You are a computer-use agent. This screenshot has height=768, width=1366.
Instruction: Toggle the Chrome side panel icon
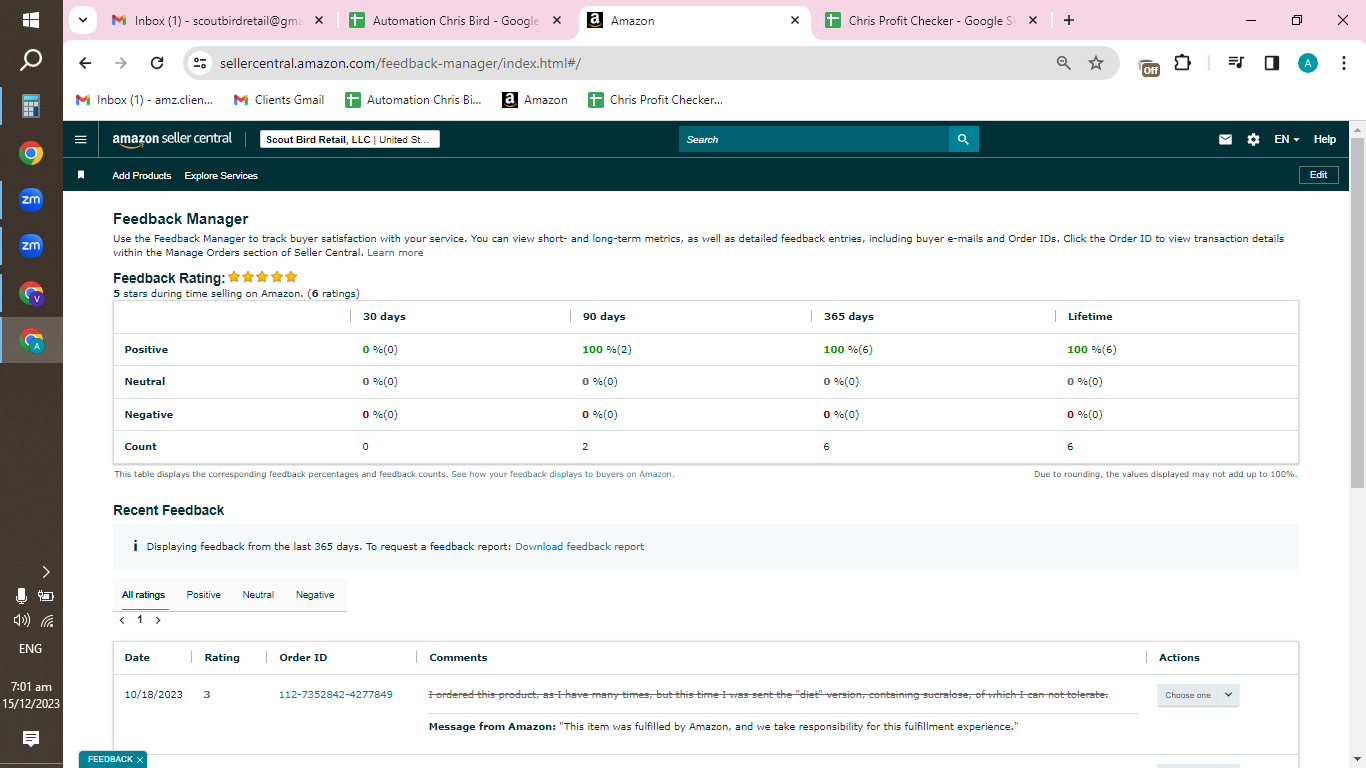click(1272, 63)
